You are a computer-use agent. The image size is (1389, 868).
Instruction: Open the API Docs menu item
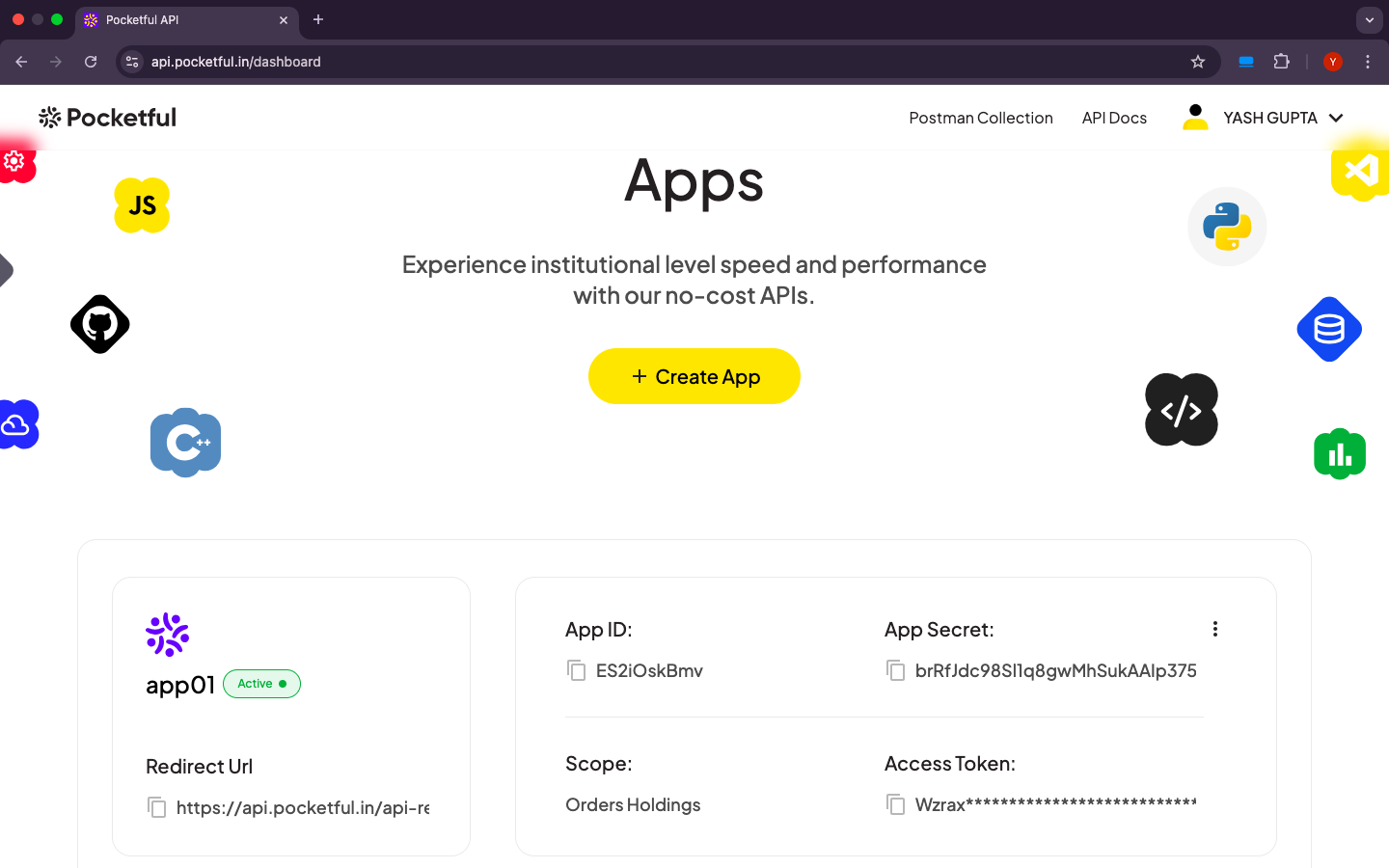pos(1114,118)
